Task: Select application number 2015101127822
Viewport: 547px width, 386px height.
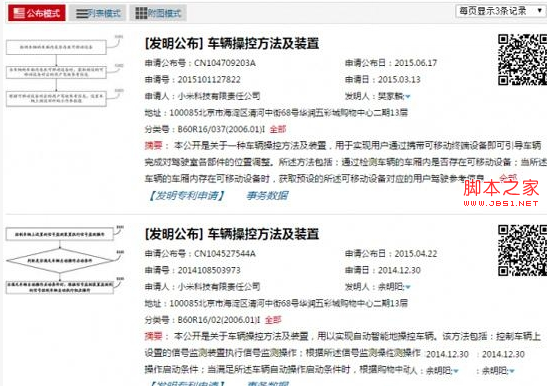Action: [x=209, y=80]
